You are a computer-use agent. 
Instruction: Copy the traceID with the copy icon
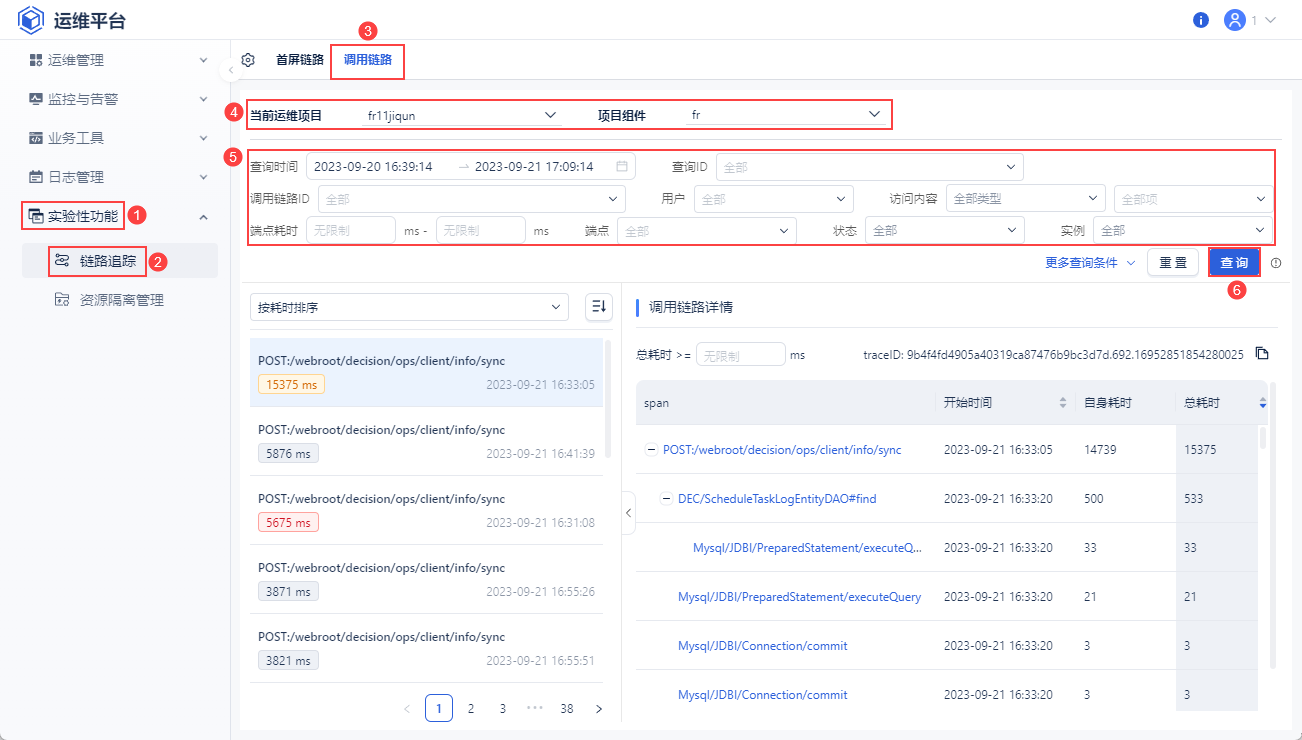[x=1262, y=354]
